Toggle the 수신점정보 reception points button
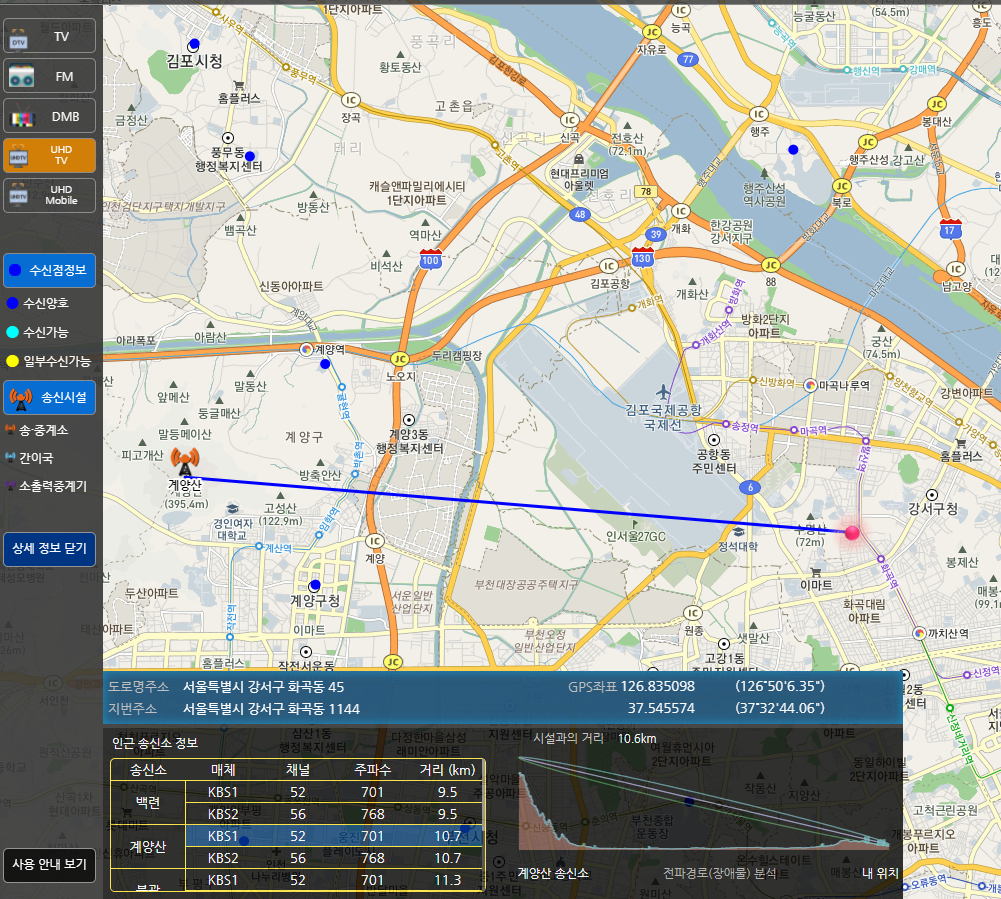Image resolution: width=1001 pixels, height=899 pixels. pos(49,270)
